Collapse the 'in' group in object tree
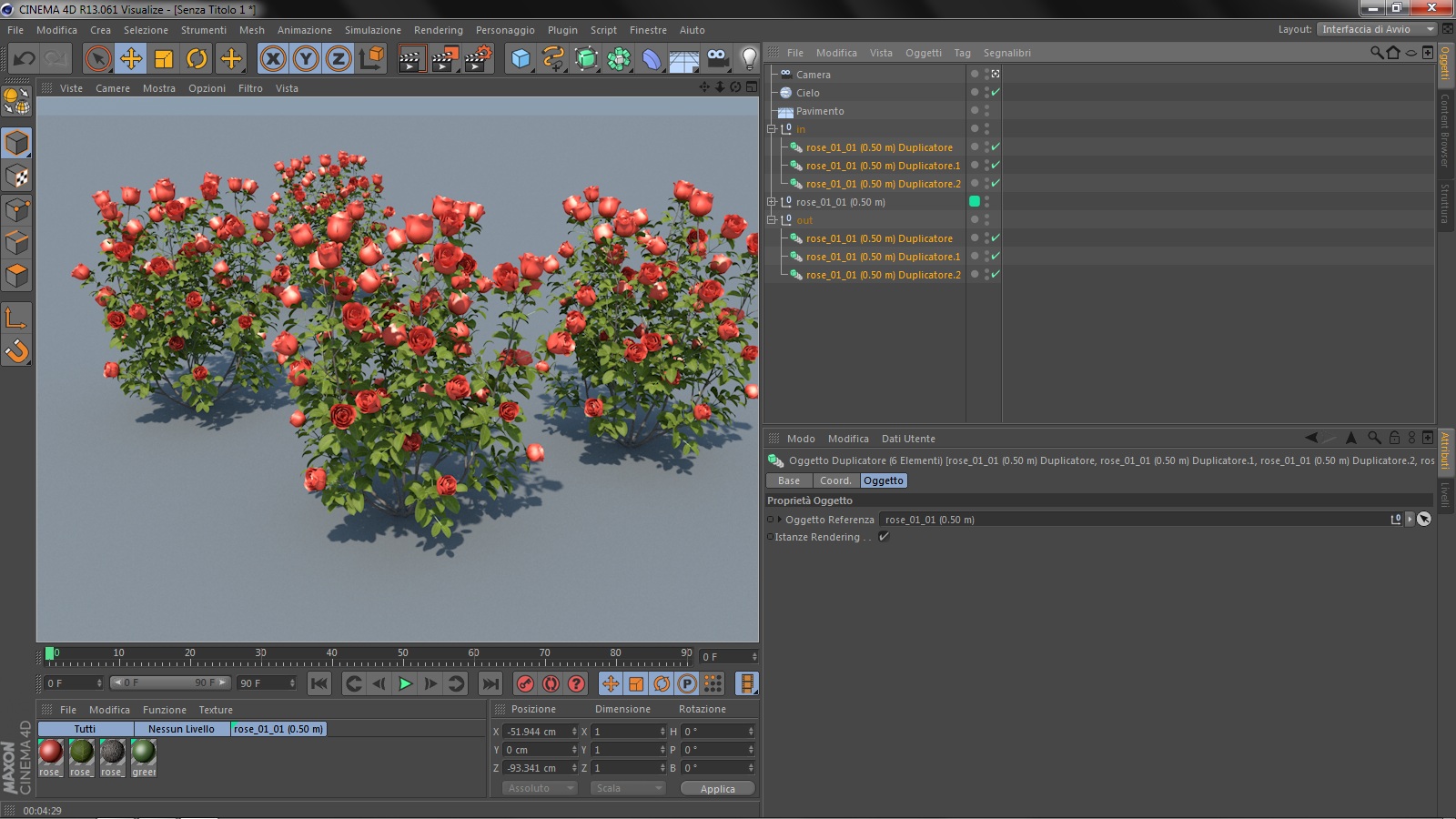Viewport: 1456px width, 819px height. pyautogui.click(x=772, y=129)
